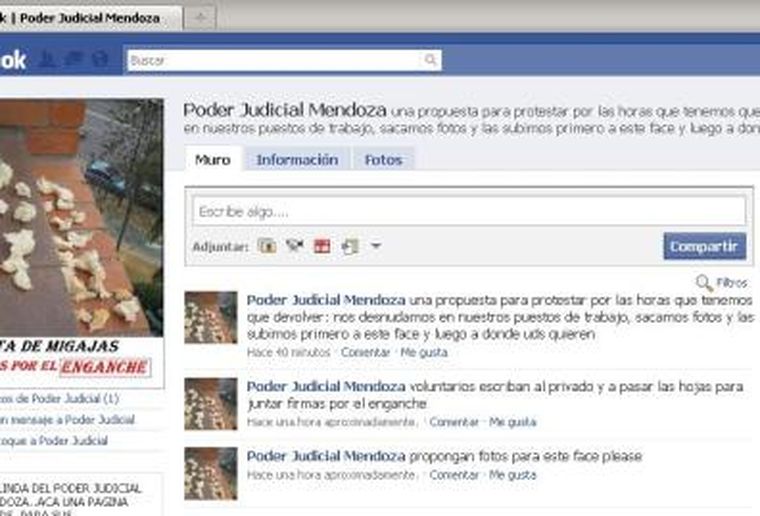Open the Filtros magnifier on the wall
760x516 pixels.
click(x=704, y=282)
